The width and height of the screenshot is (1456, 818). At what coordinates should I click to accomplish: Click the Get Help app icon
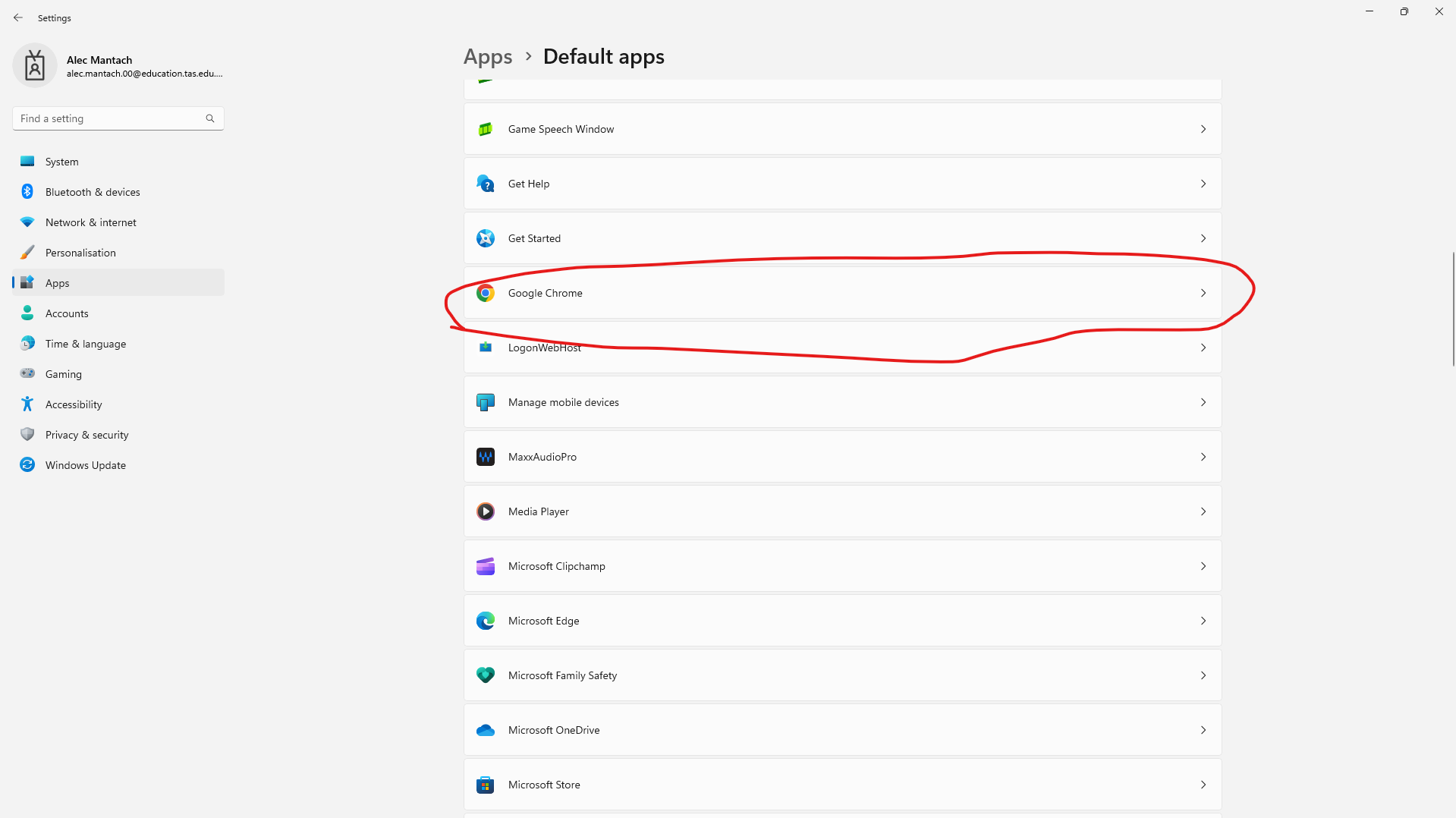click(x=486, y=184)
